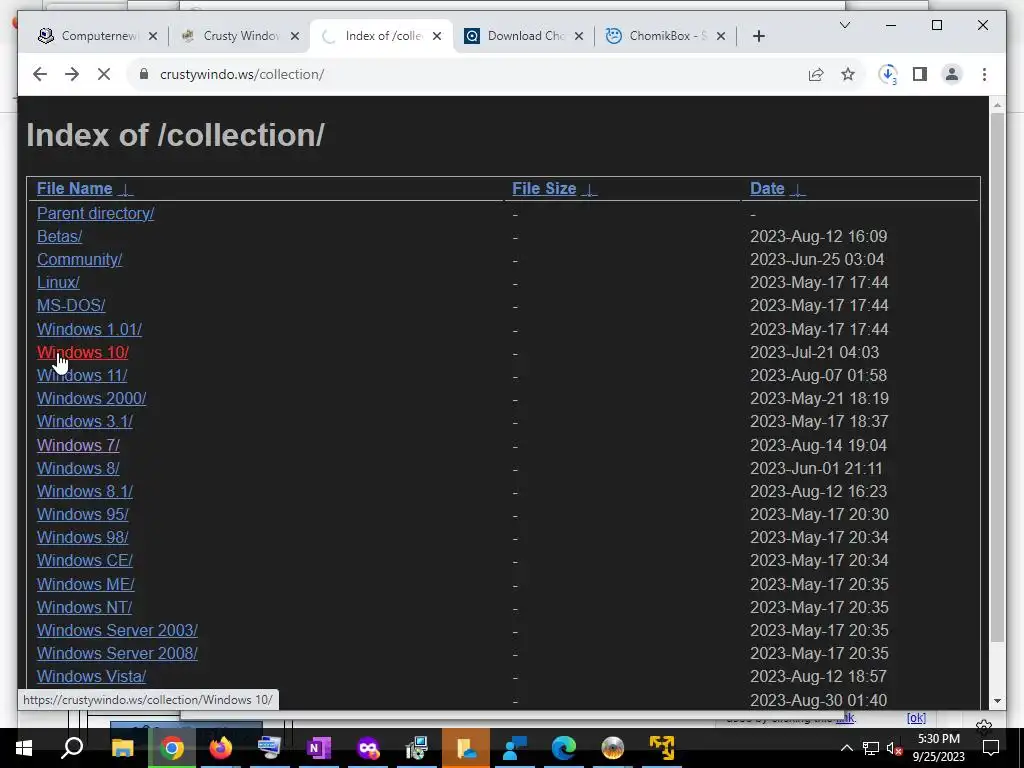Image resolution: width=1024 pixels, height=768 pixels.
Task: Close the Index of /collection tab
Action: 437,36
